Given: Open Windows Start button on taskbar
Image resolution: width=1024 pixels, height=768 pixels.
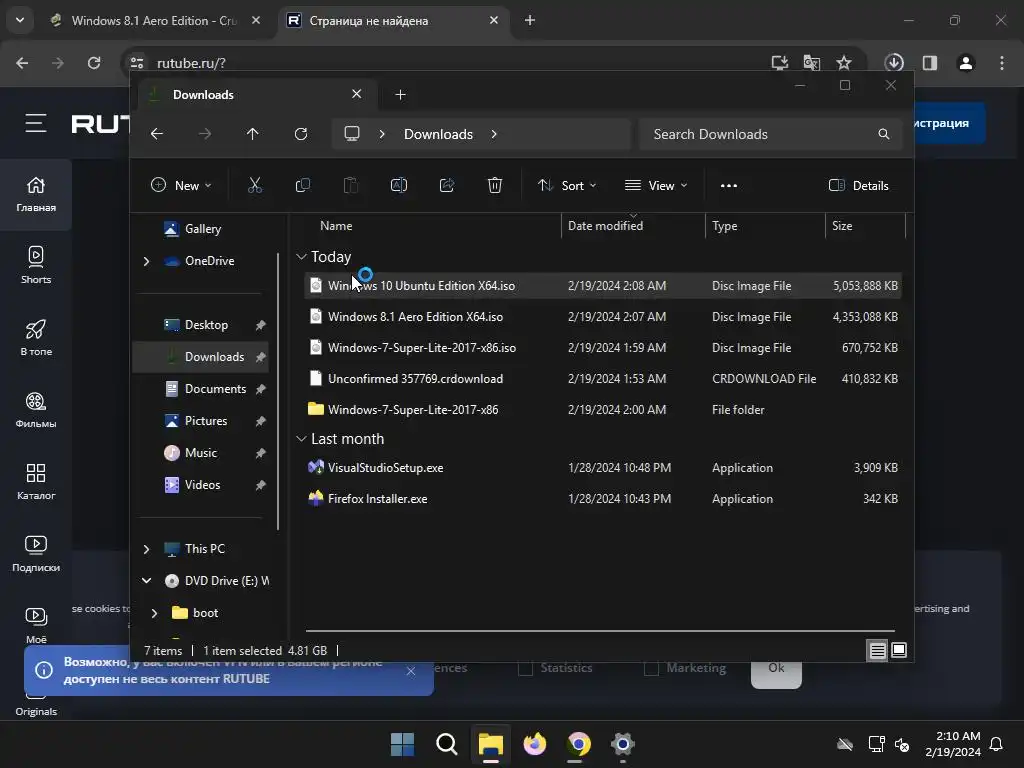Looking at the screenshot, I should point(402,744).
